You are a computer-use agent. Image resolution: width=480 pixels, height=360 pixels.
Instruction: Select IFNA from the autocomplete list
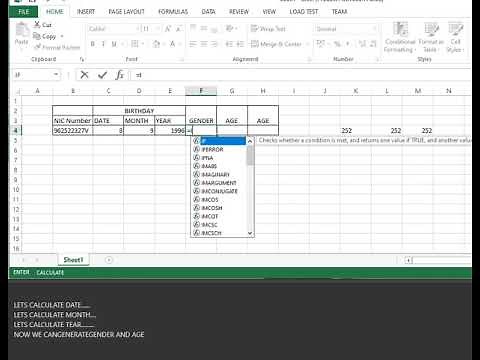tap(219, 158)
